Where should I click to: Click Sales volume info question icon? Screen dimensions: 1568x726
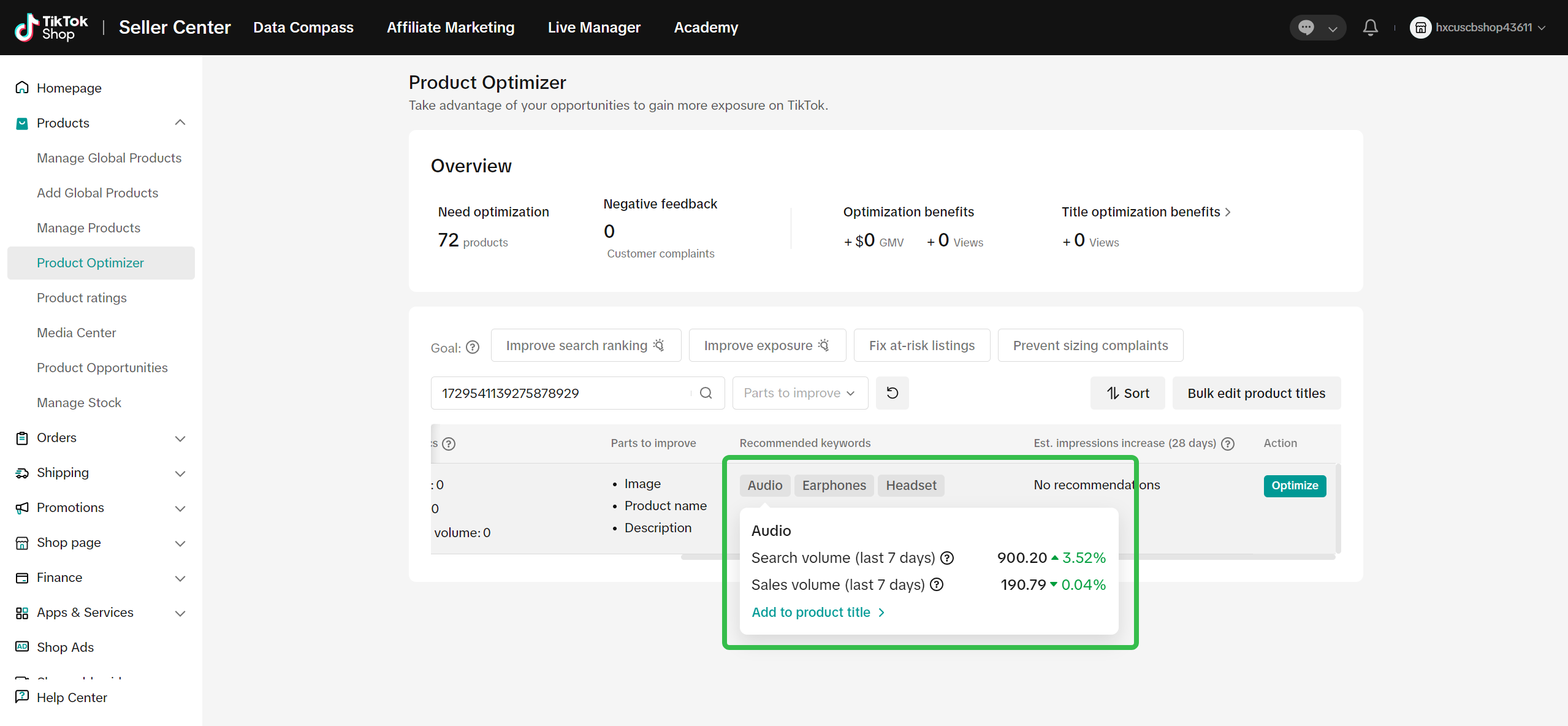coord(937,585)
